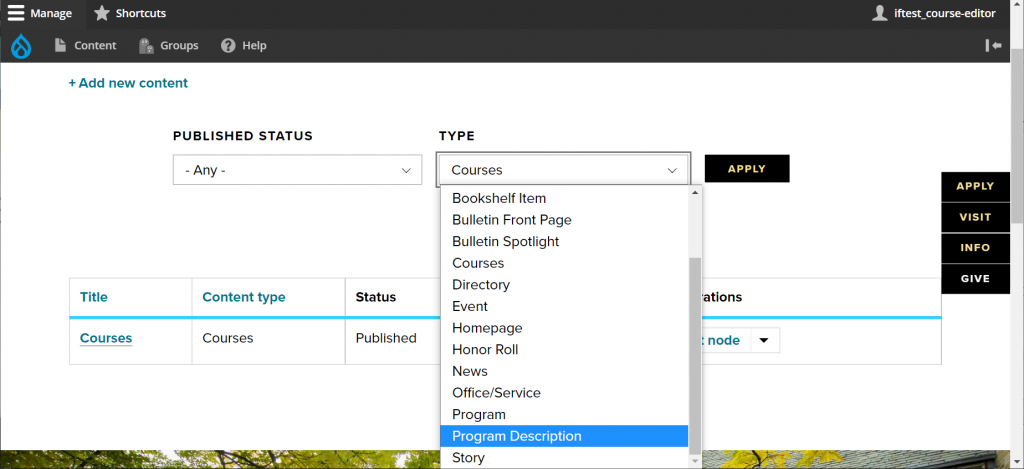Image resolution: width=1024 pixels, height=469 pixels.
Task: Click the side INFO button
Action: pyautogui.click(x=976, y=248)
